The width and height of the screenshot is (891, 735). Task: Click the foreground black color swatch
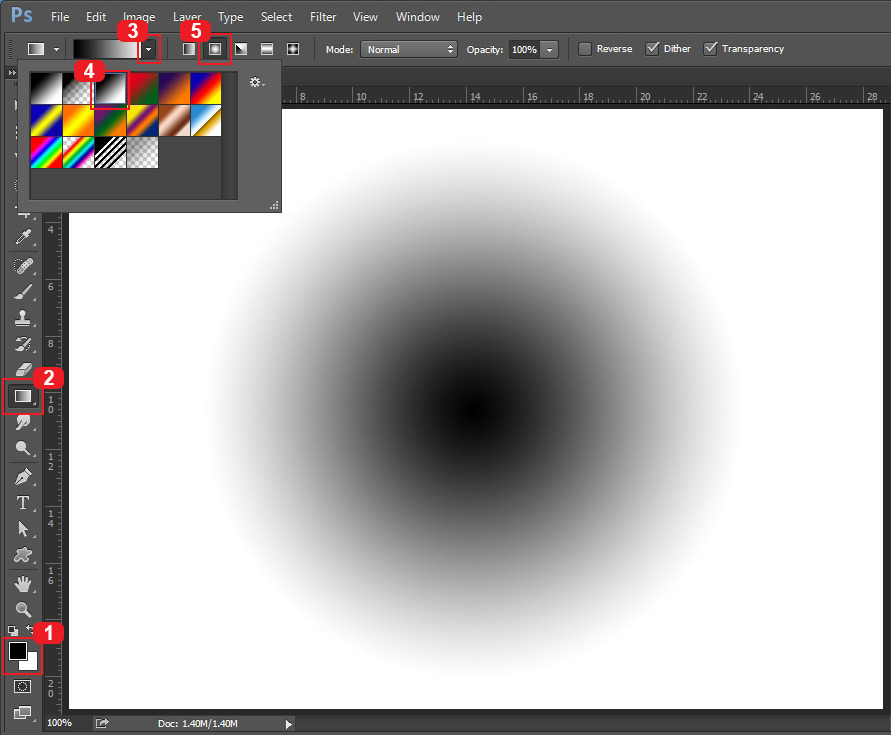pyautogui.click(x=18, y=651)
